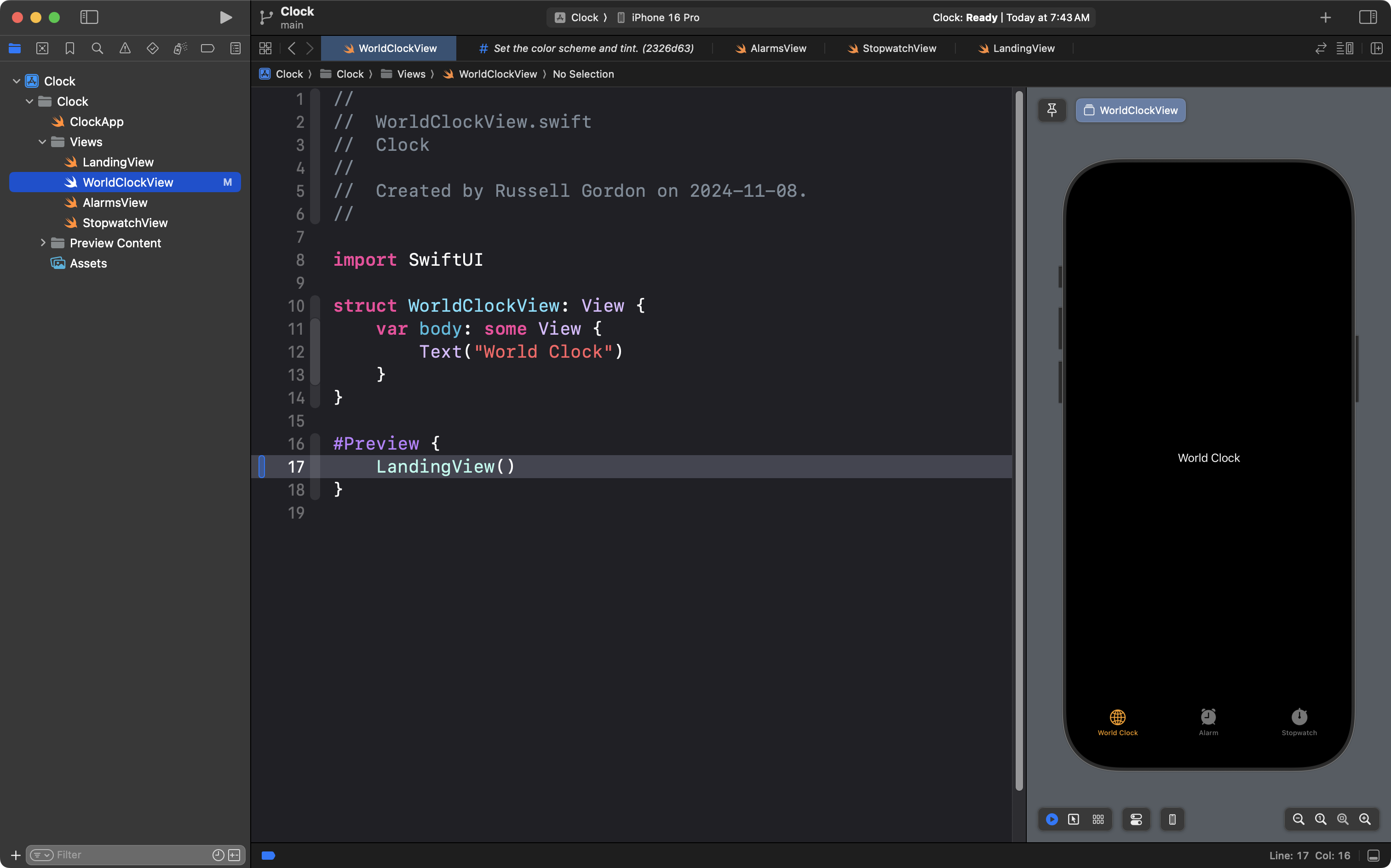Screen dimensions: 1391x868
Task: Tap Alarm tab in iPhone preview
Action: (x=1208, y=722)
